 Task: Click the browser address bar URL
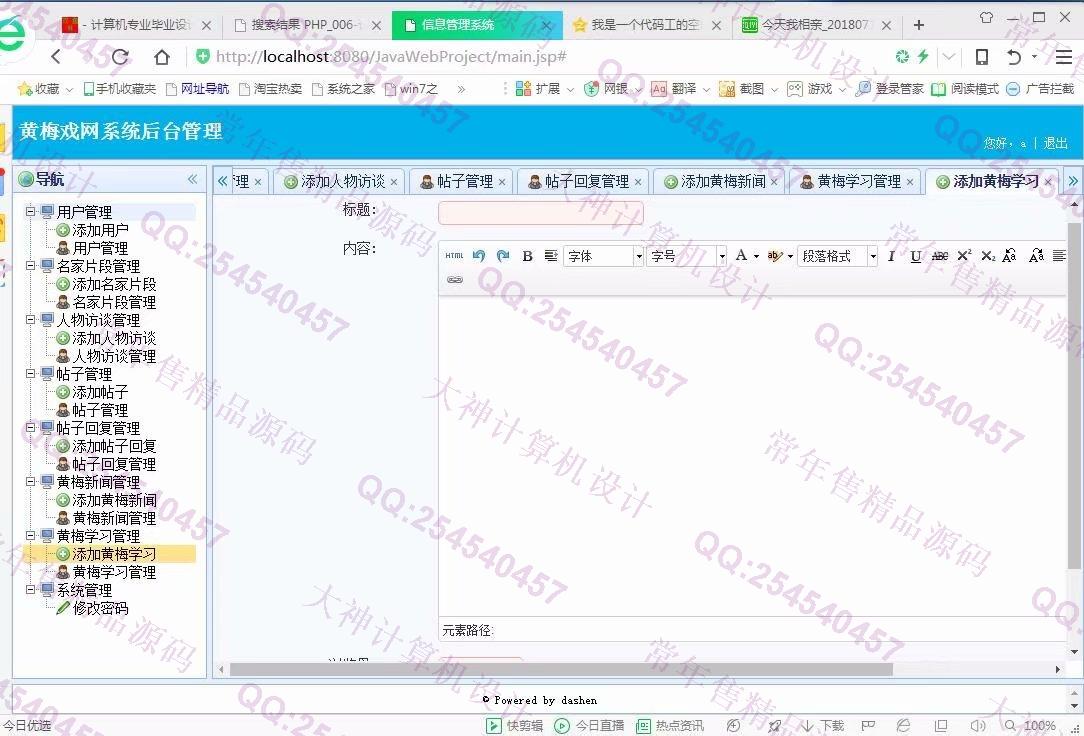coord(391,57)
